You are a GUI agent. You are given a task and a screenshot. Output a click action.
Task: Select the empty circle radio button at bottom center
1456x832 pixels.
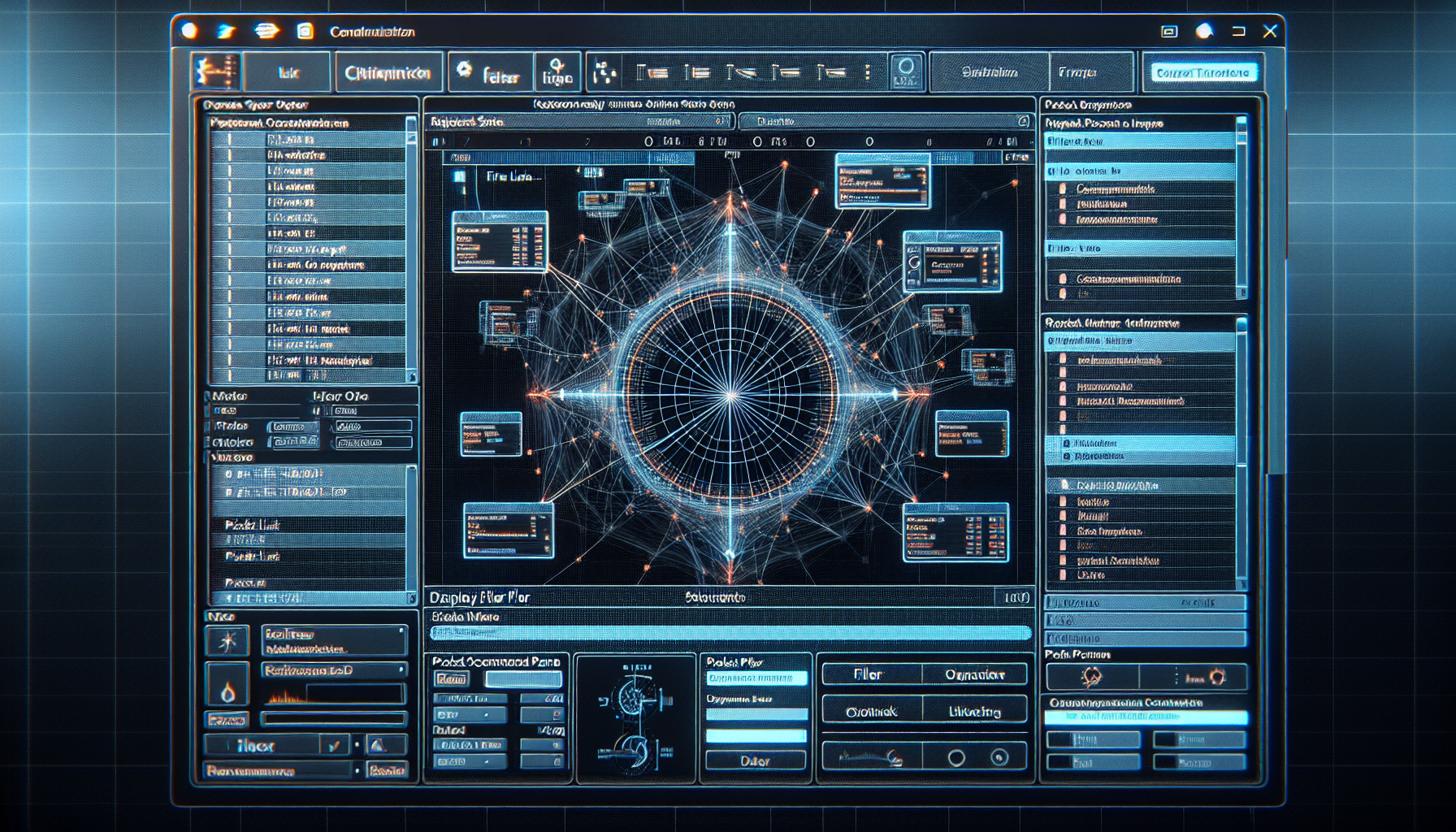956,758
